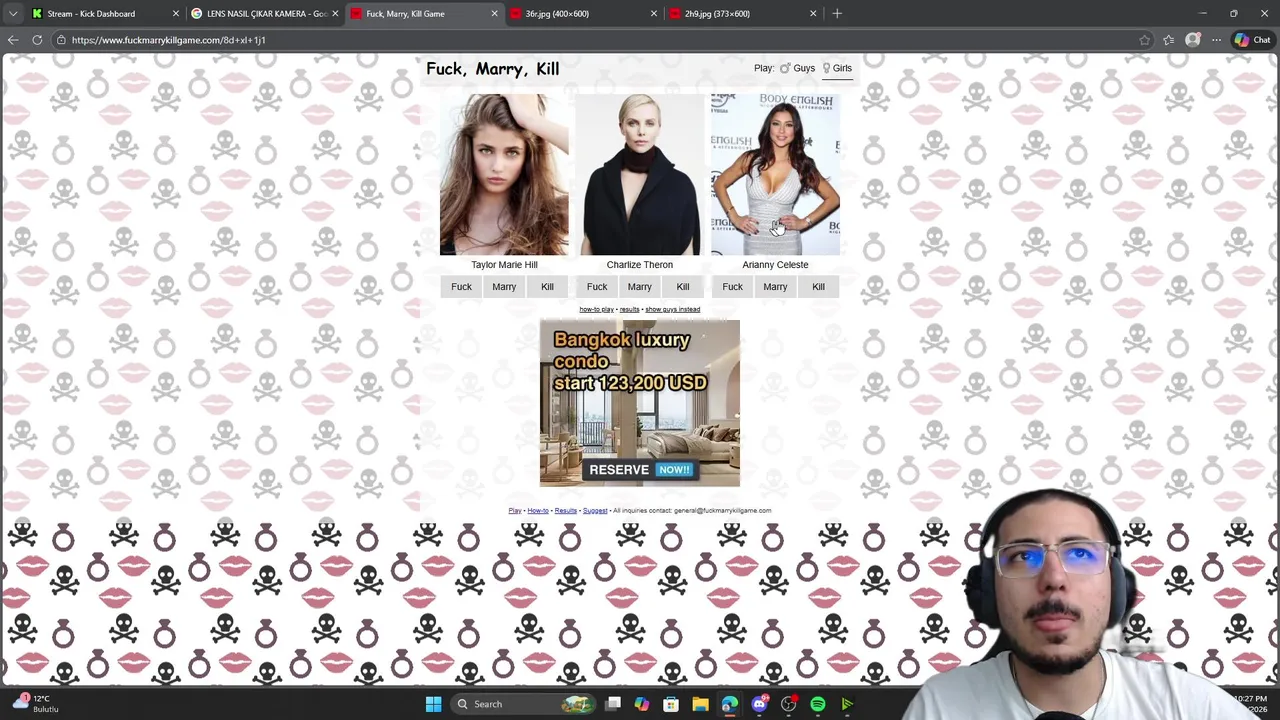Screen dimensions: 1280x720
Task: Reload the current page
Action: click(37, 40)
